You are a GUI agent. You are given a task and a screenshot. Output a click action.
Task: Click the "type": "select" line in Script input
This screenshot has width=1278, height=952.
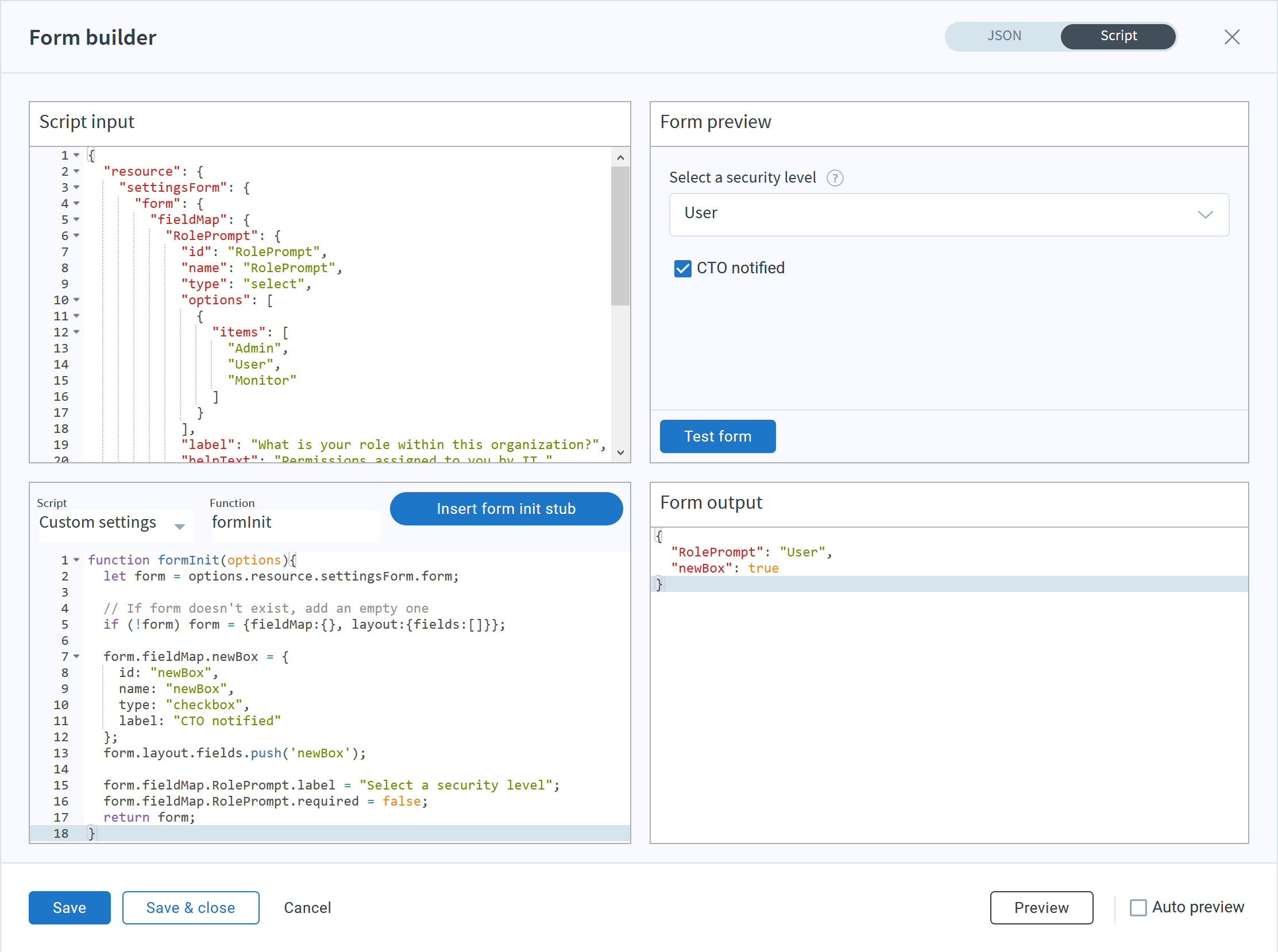coord(246,284)
